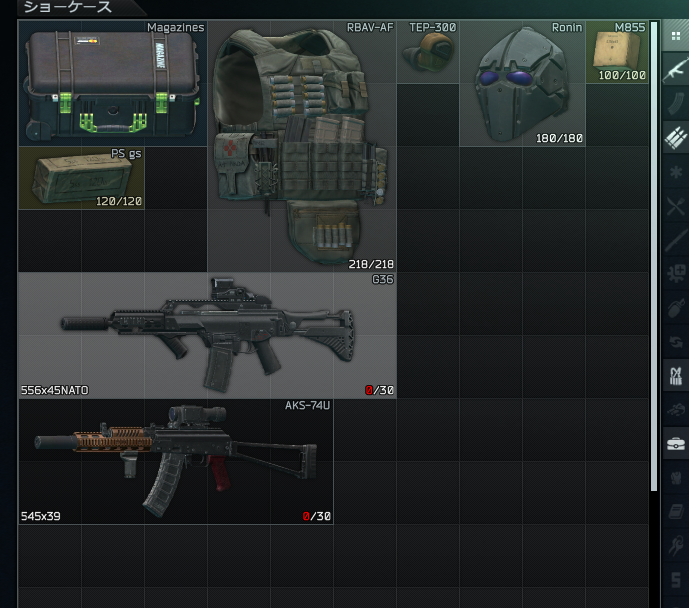Viewport: 689px width, 608px height.
Task: Select the M855 ammo box
Action: click(617, 52)
